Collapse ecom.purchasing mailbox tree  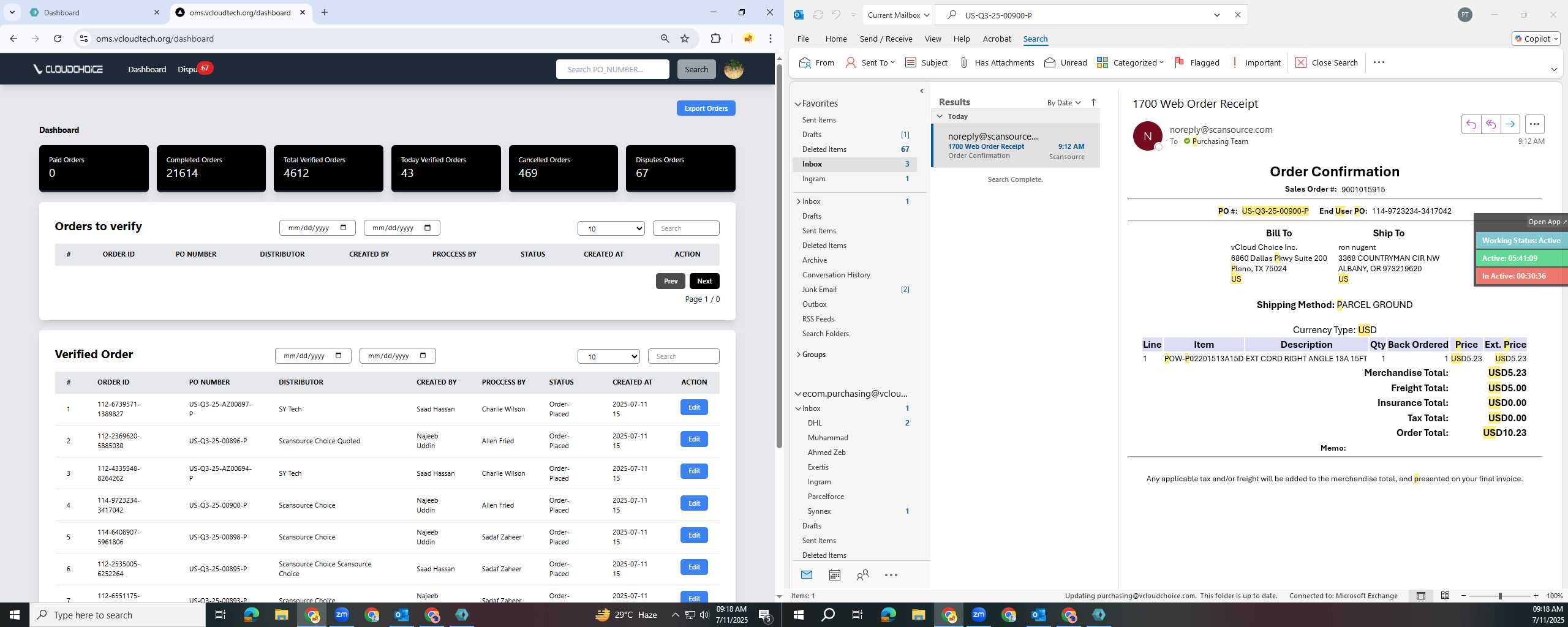[x=798, y=394]
